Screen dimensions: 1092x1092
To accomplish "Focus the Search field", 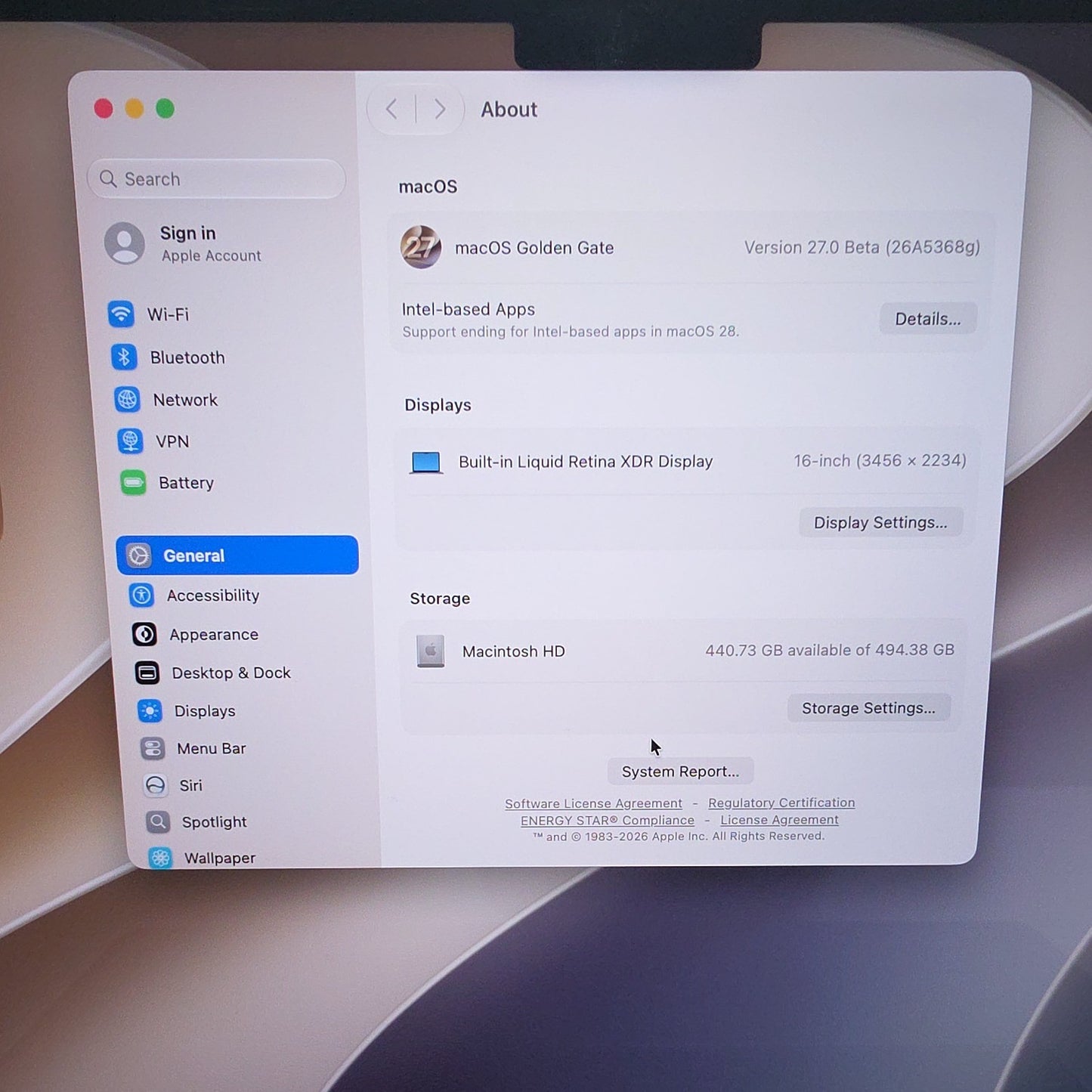I will coord(217,178).
